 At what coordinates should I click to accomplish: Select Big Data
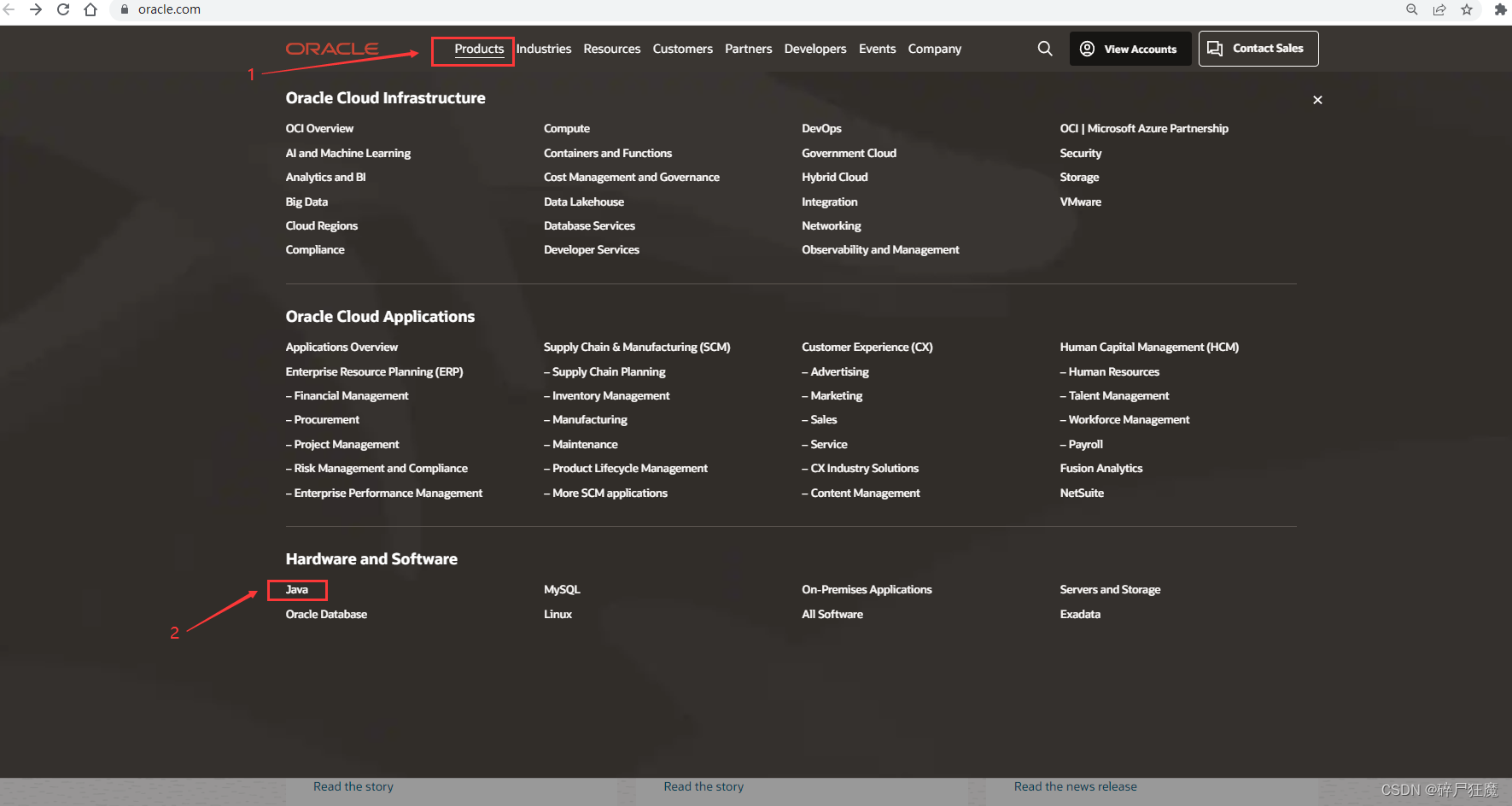coord(306,201)
